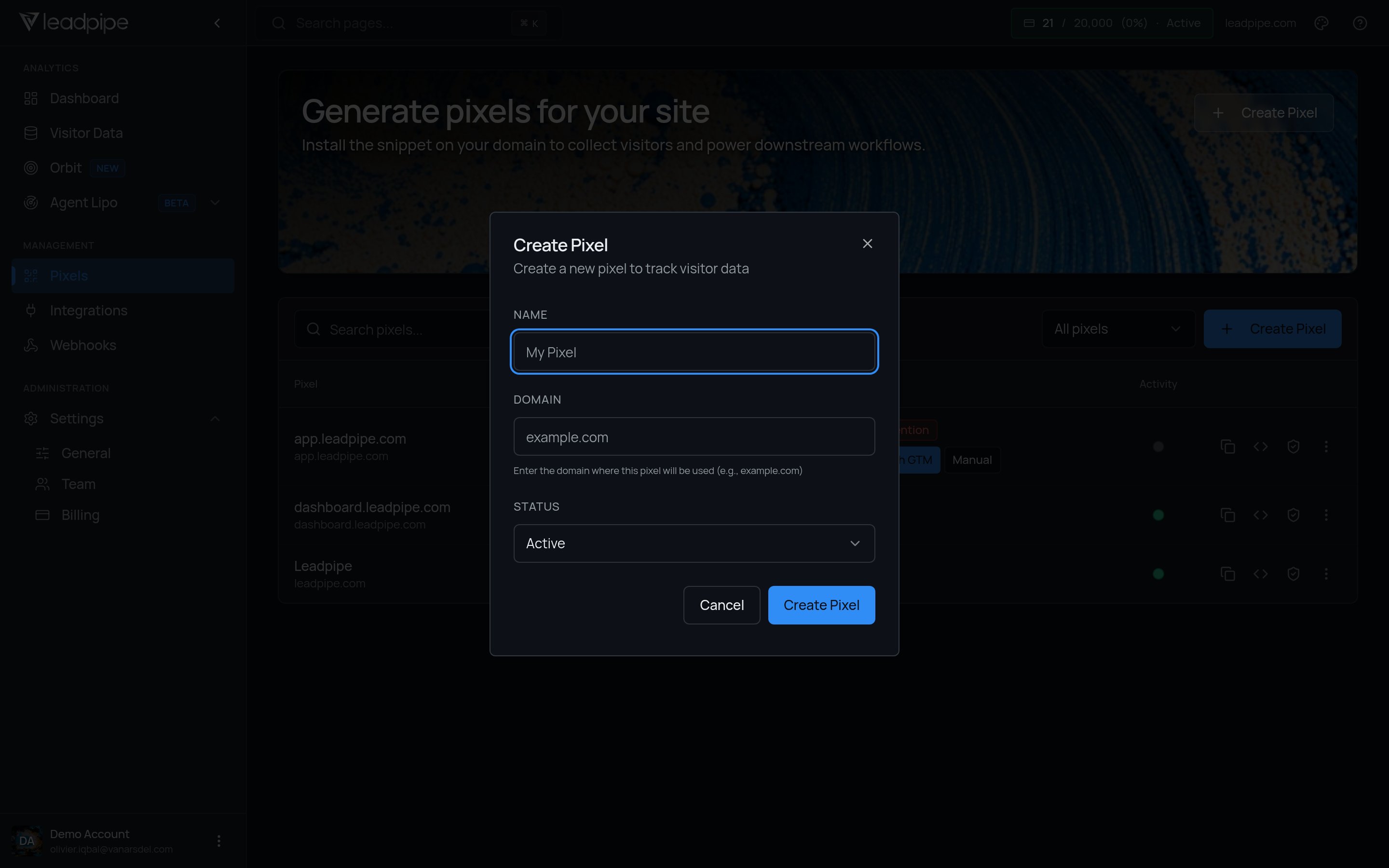
Task: Focus the Name input field
Action: click(694, 352)
